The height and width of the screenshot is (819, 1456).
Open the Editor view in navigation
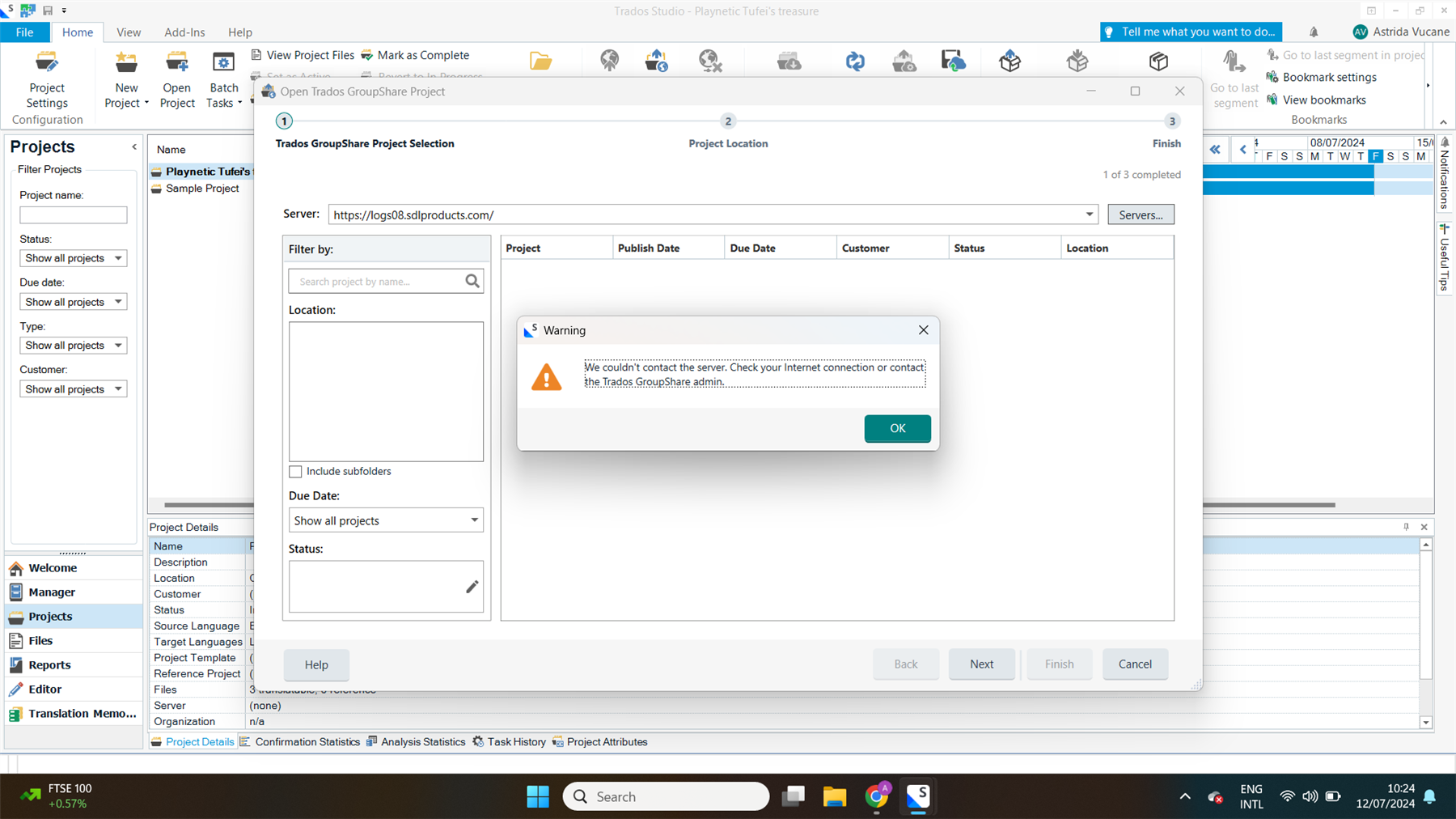tap(73, 690)
